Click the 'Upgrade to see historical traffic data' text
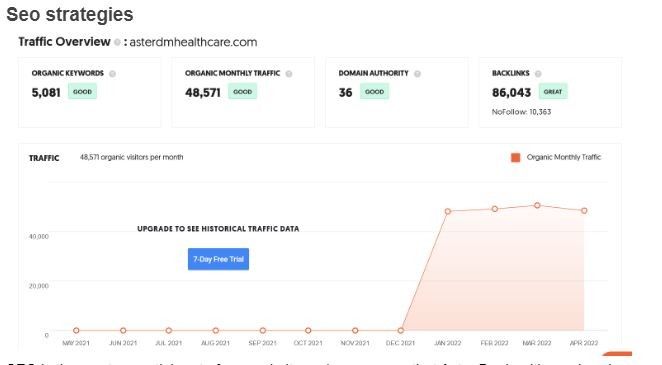Screen dimensions: 662x365 218,229
